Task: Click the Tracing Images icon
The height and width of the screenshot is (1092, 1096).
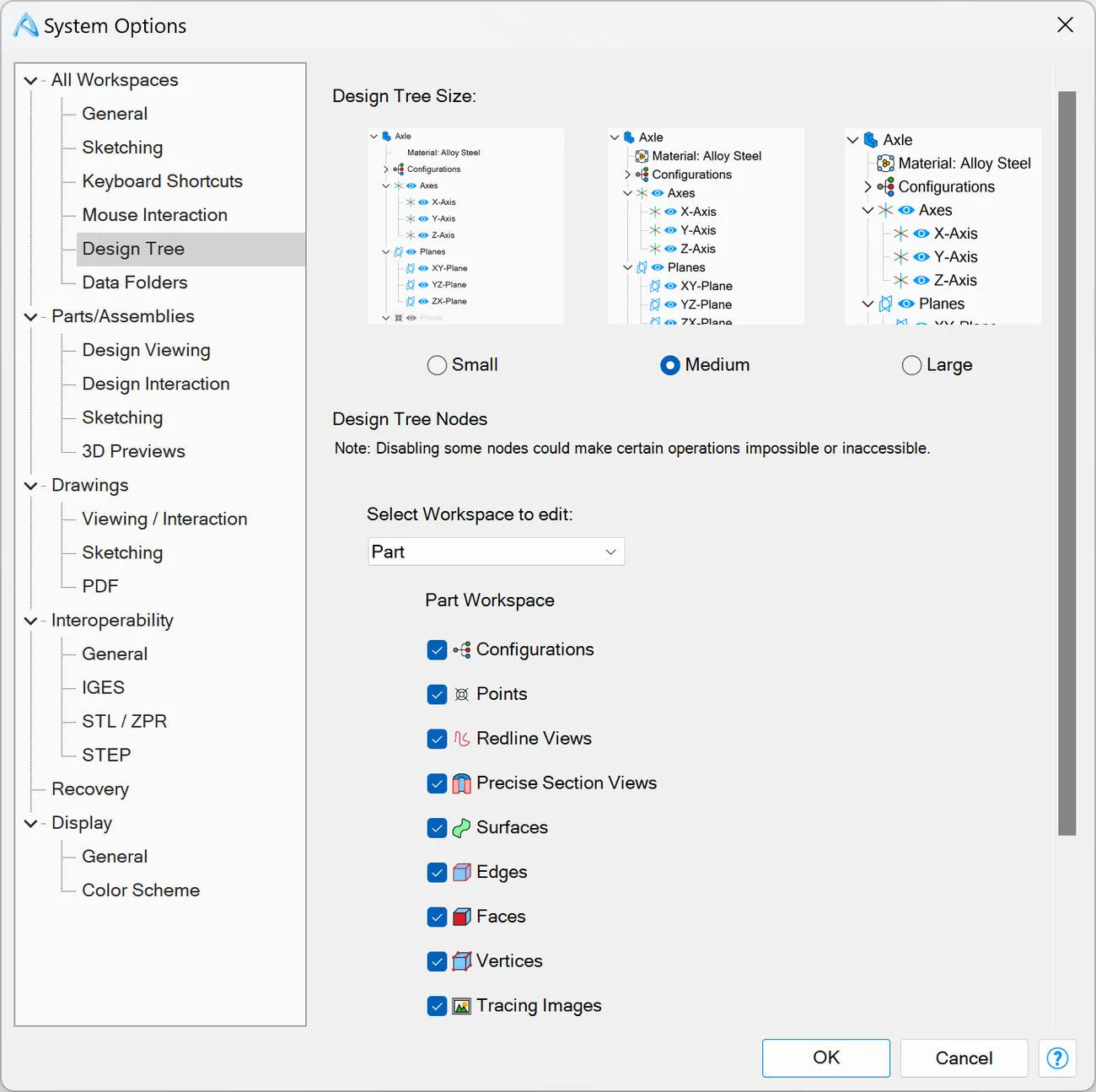Action: 461,1006
